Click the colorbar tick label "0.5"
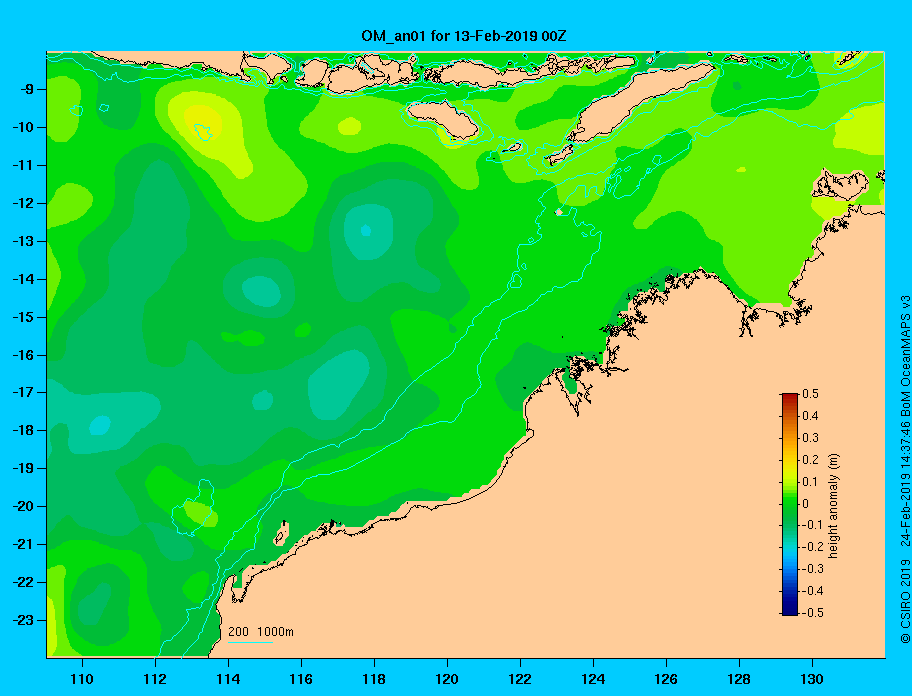The height and width of the screenshot is (696, 912). [810, 394]
